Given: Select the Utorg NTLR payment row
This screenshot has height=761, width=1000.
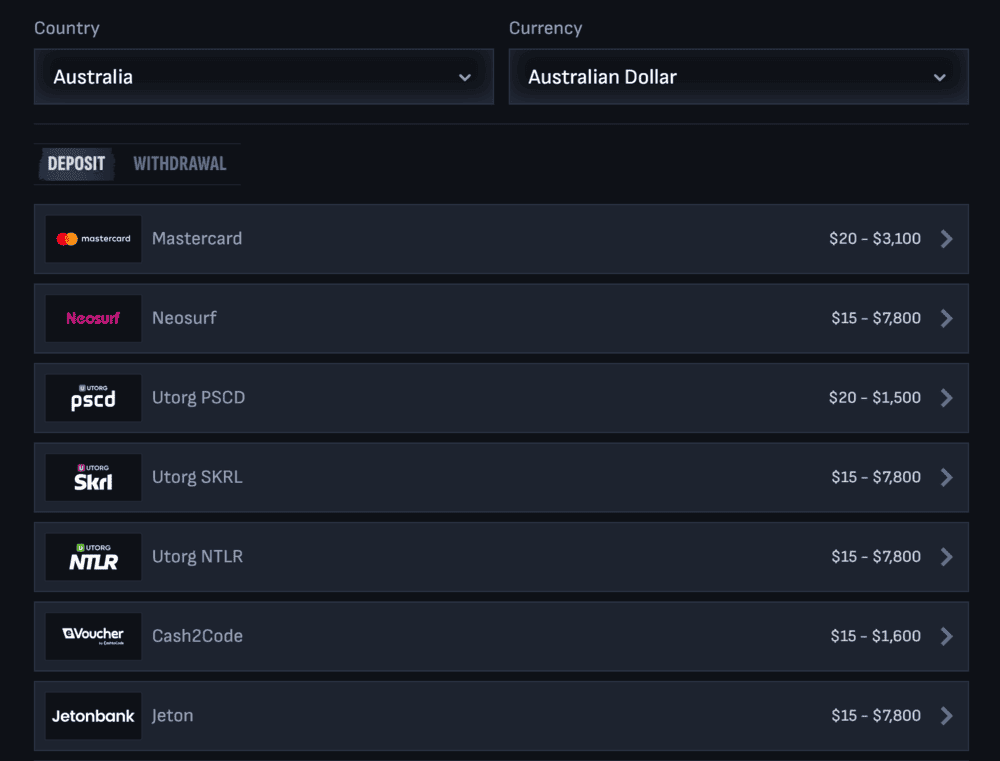Looking at the screenshot, I should [x=500, y=557].
